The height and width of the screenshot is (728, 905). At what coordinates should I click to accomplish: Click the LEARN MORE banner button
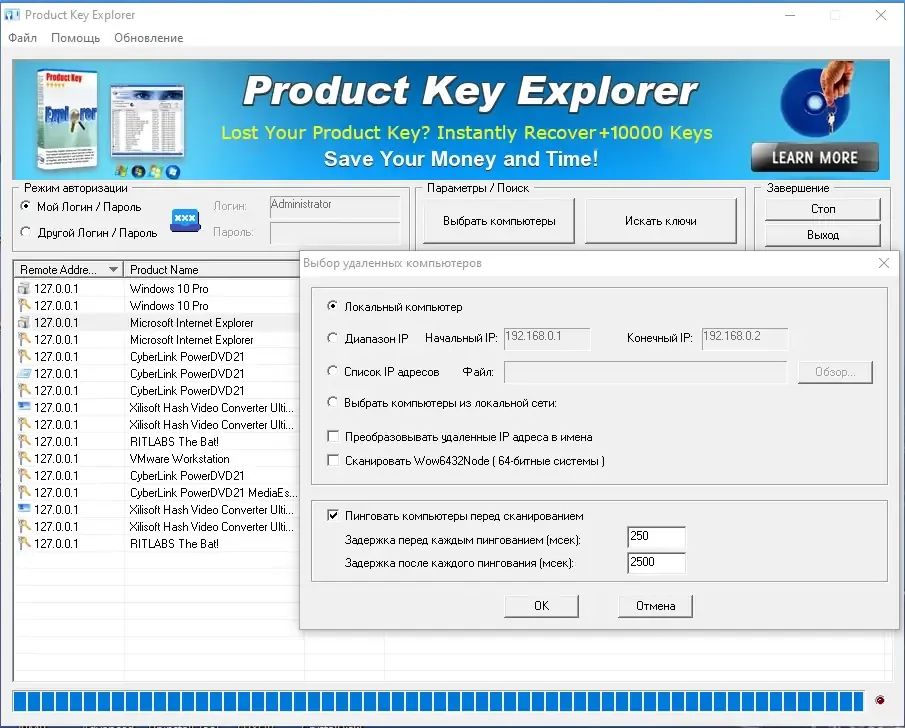pos(815,157)
